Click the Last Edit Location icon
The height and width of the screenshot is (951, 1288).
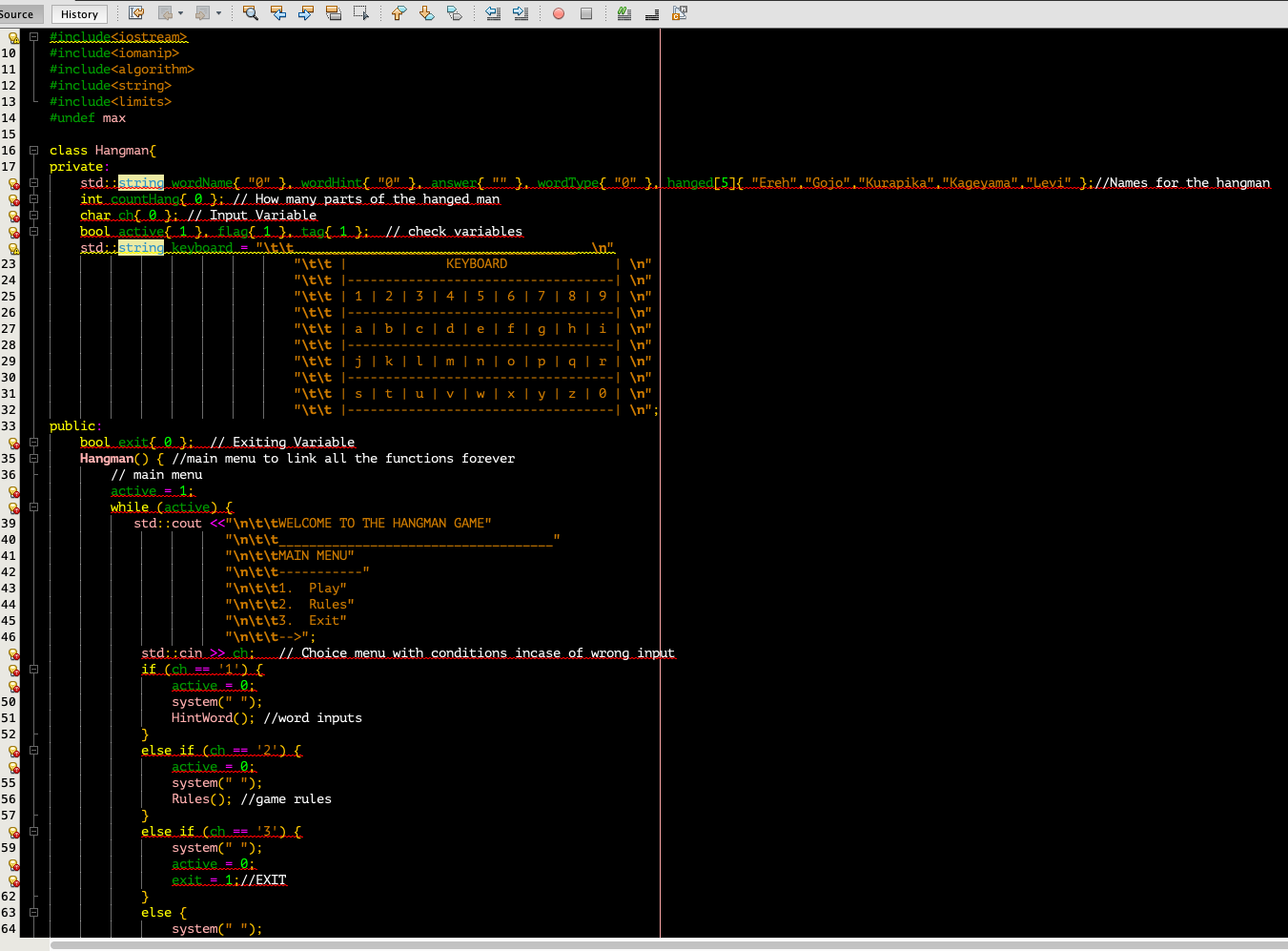pyautogui.click(x=135, y=13)
